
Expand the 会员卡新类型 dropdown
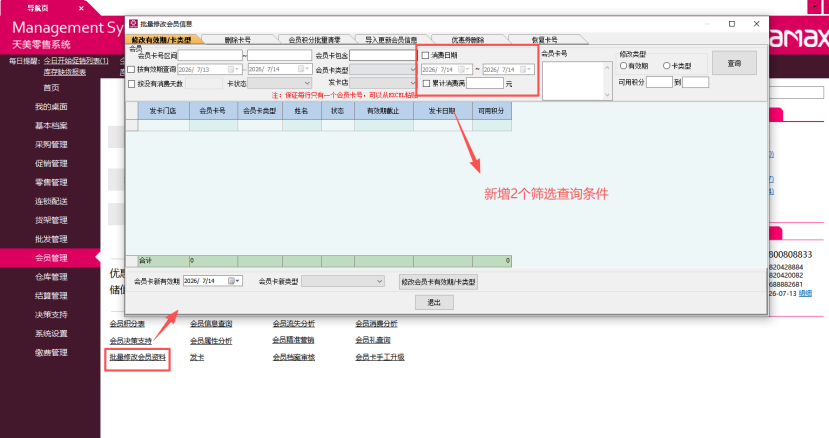pos(343,281)
